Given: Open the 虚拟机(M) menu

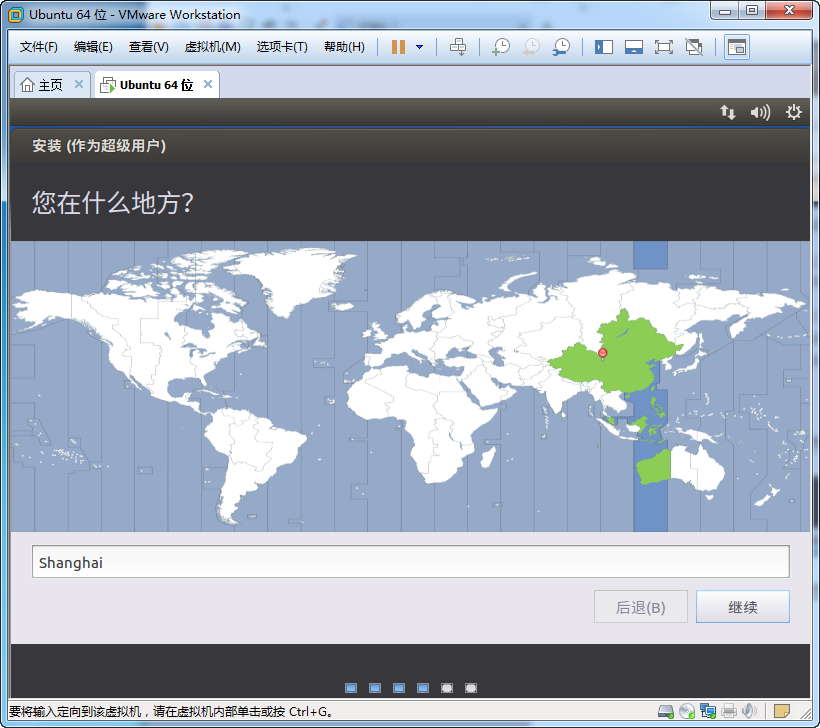Looking at the screenshot, I should (x=212, y=47).
